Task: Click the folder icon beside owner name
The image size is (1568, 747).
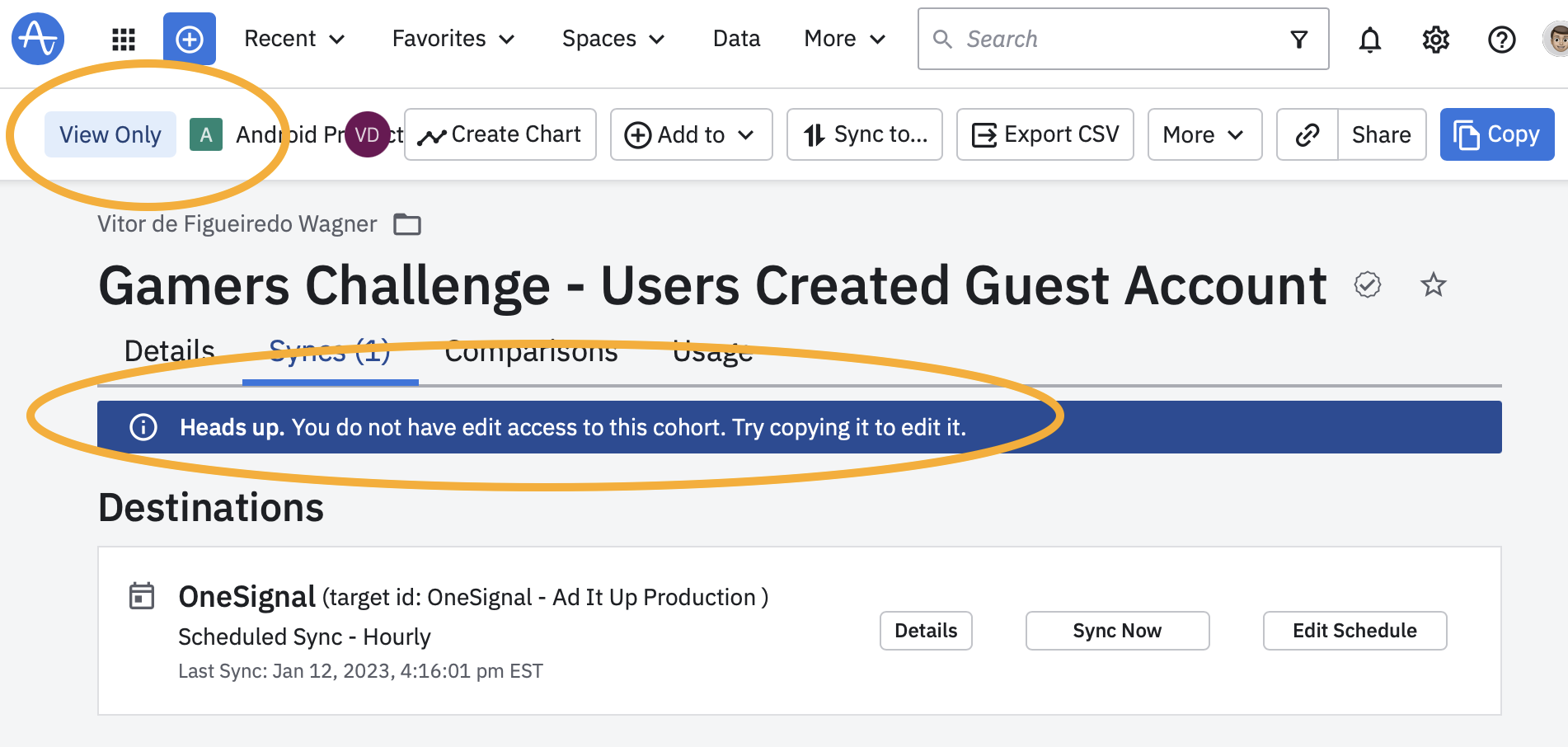Action: (407, 224)
